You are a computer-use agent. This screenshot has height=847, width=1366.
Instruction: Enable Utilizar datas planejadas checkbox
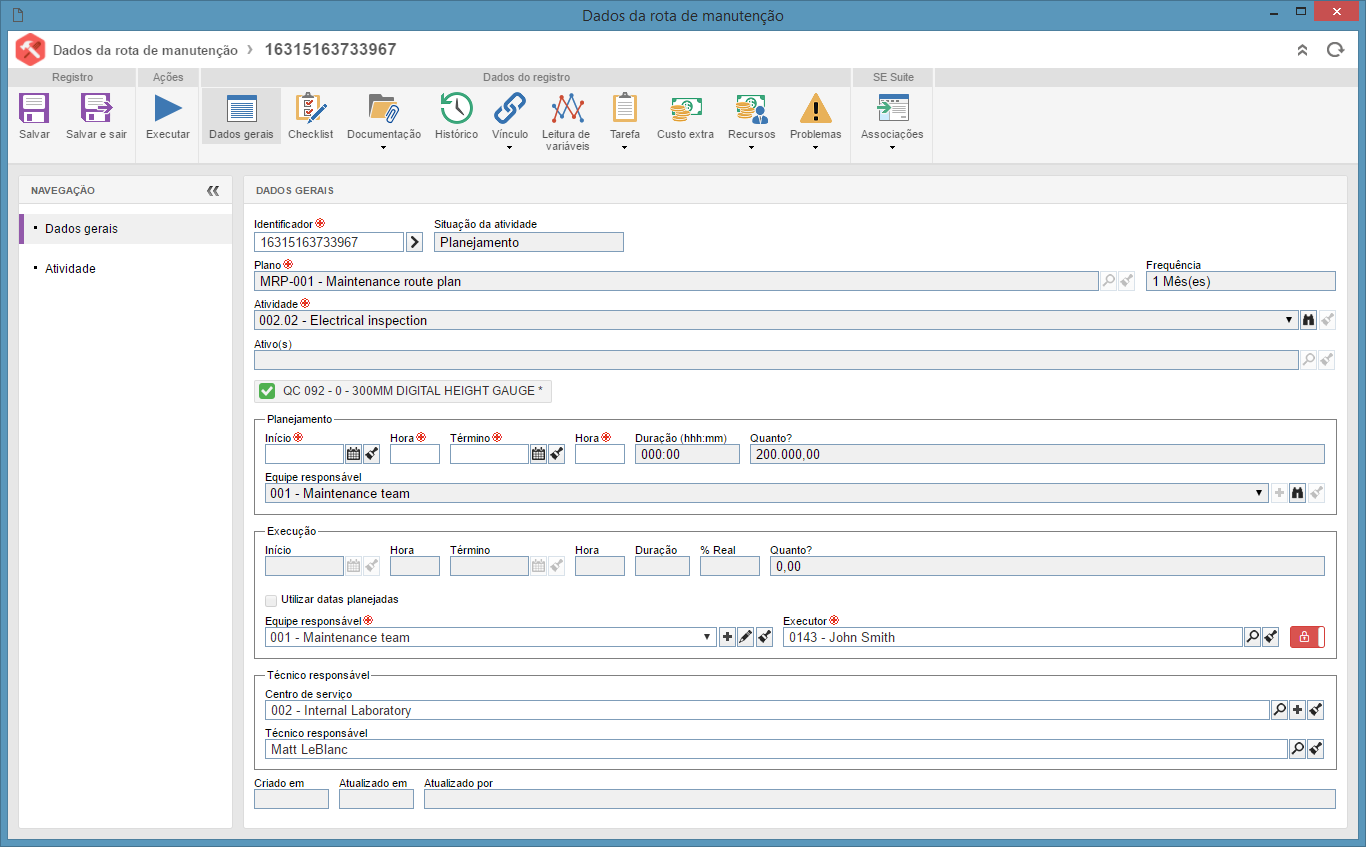point(271,600)
